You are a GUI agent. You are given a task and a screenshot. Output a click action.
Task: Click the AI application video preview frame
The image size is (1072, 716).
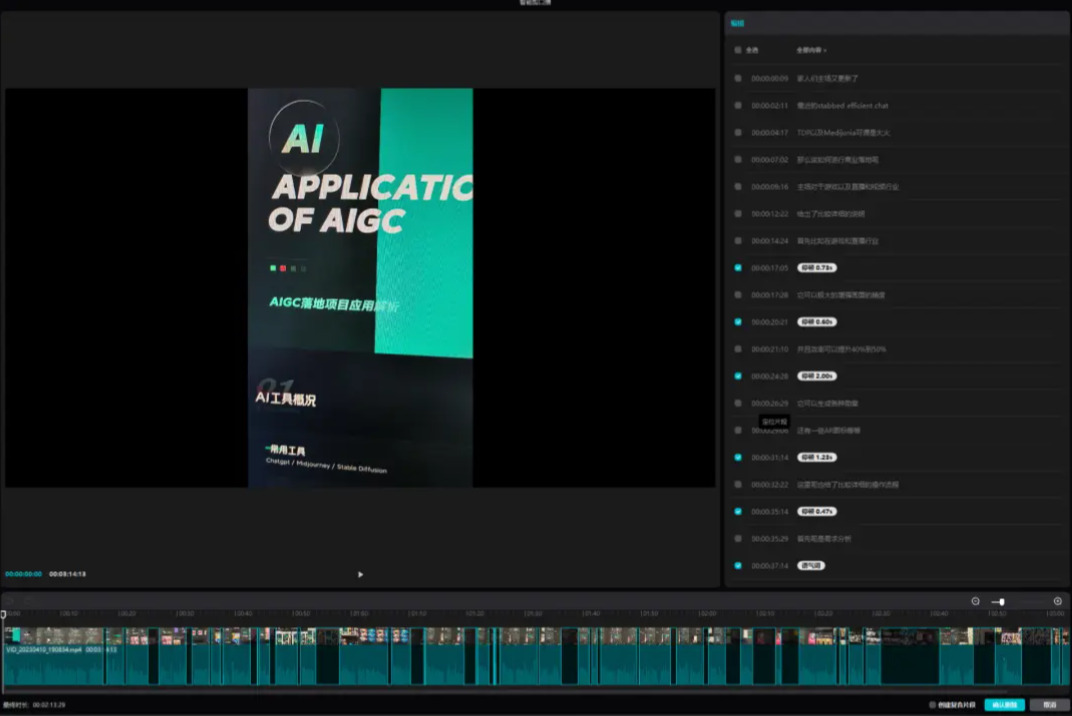click(x=360, y=287)
